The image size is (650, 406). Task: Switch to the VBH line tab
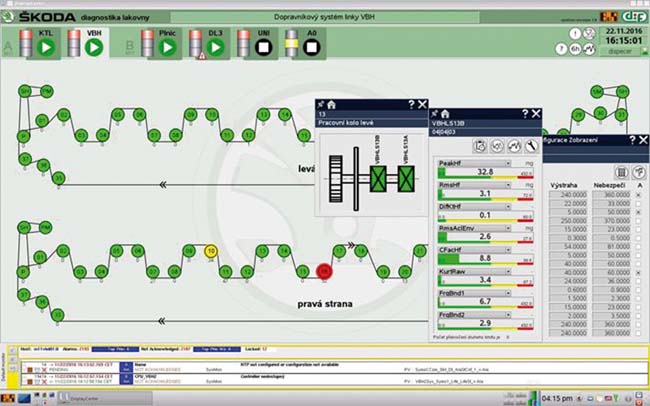point(88,43)
